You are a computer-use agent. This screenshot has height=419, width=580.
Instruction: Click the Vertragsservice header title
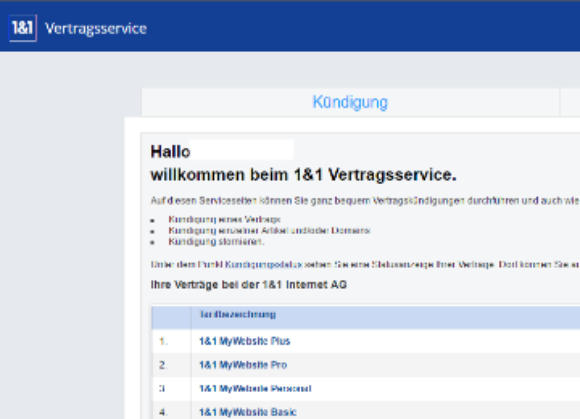click(x=96, y=28)
